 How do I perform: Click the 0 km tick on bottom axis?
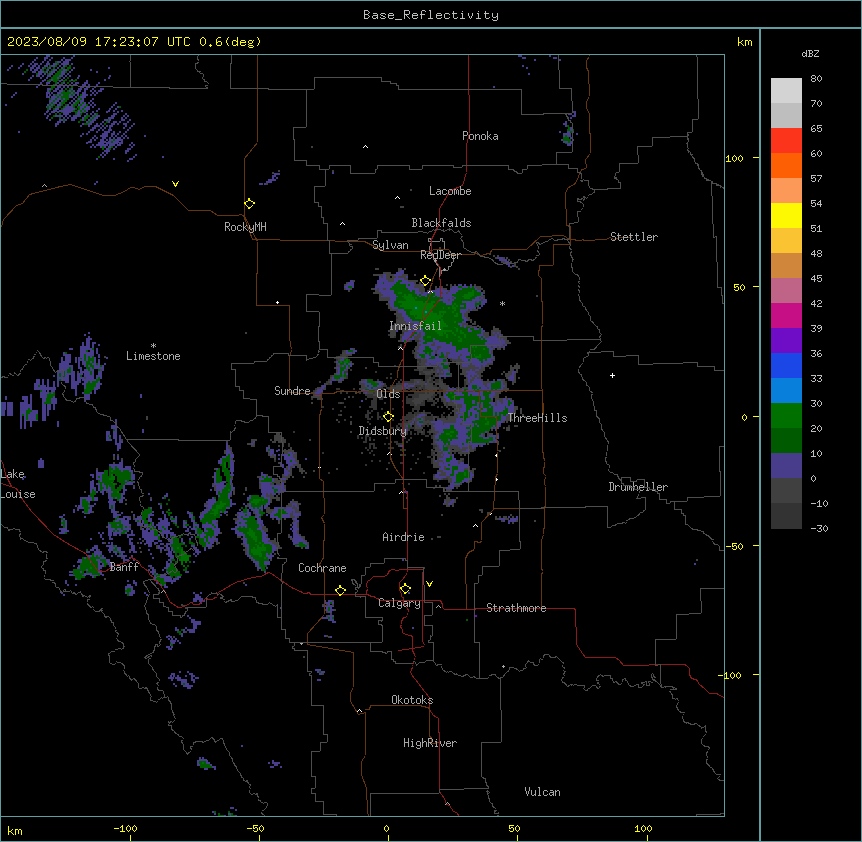[386, 828]
